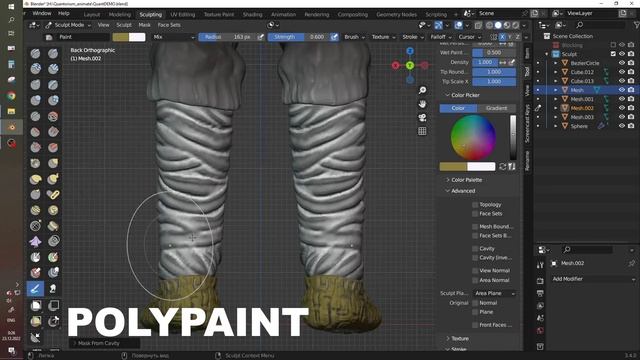
Task: Select the Inflate brush tool
Action: [36, 100]
